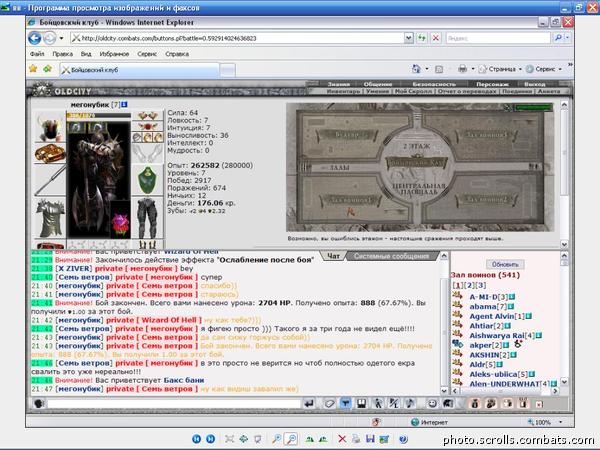The width and height of the screenshot is (600, 450).
Task: Click the zoom out magnifier in picture viewer
Action: point(291,439)
